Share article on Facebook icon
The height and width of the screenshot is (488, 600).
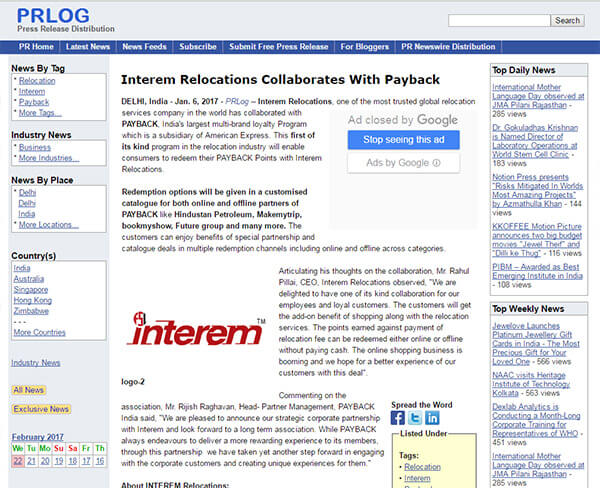(x=398, y=418)
